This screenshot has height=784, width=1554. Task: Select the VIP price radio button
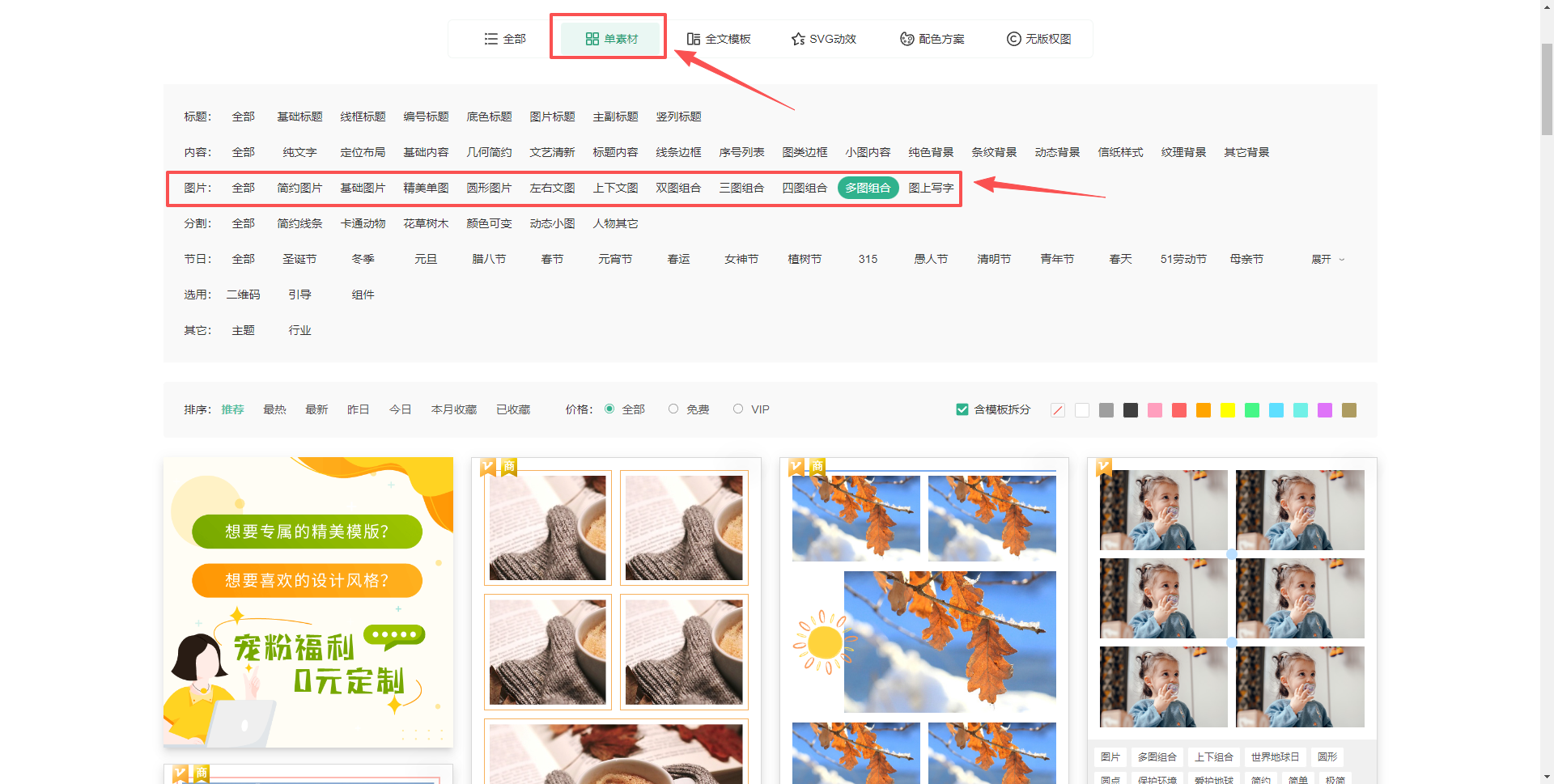738,409
